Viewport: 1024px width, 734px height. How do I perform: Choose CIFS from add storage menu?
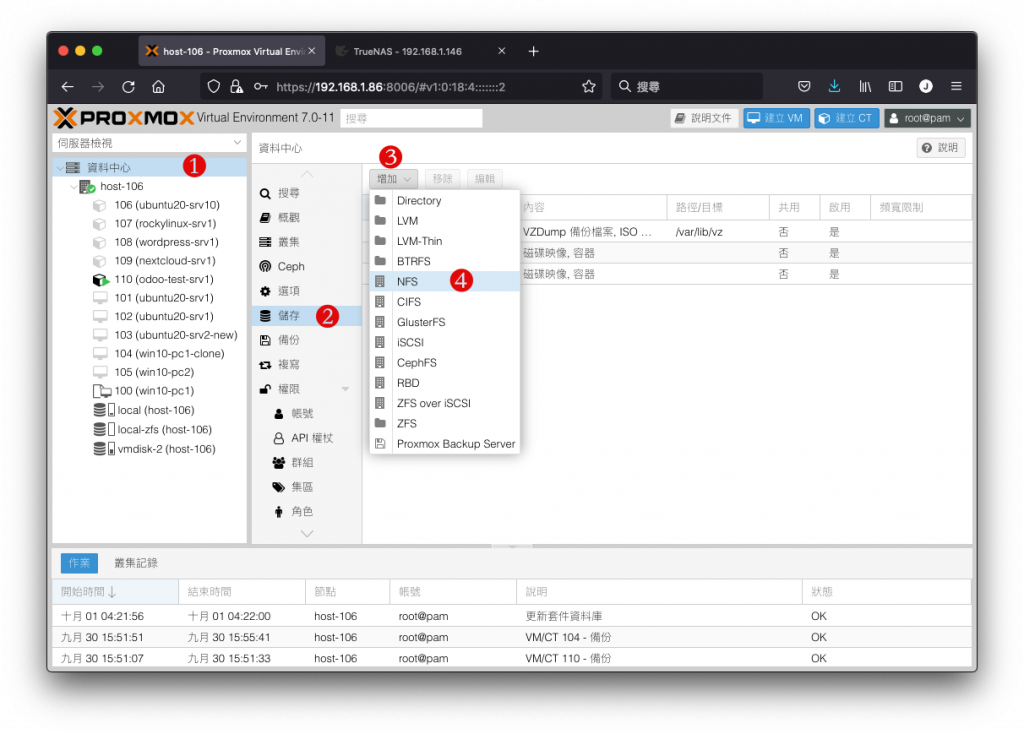coord(444,302)
